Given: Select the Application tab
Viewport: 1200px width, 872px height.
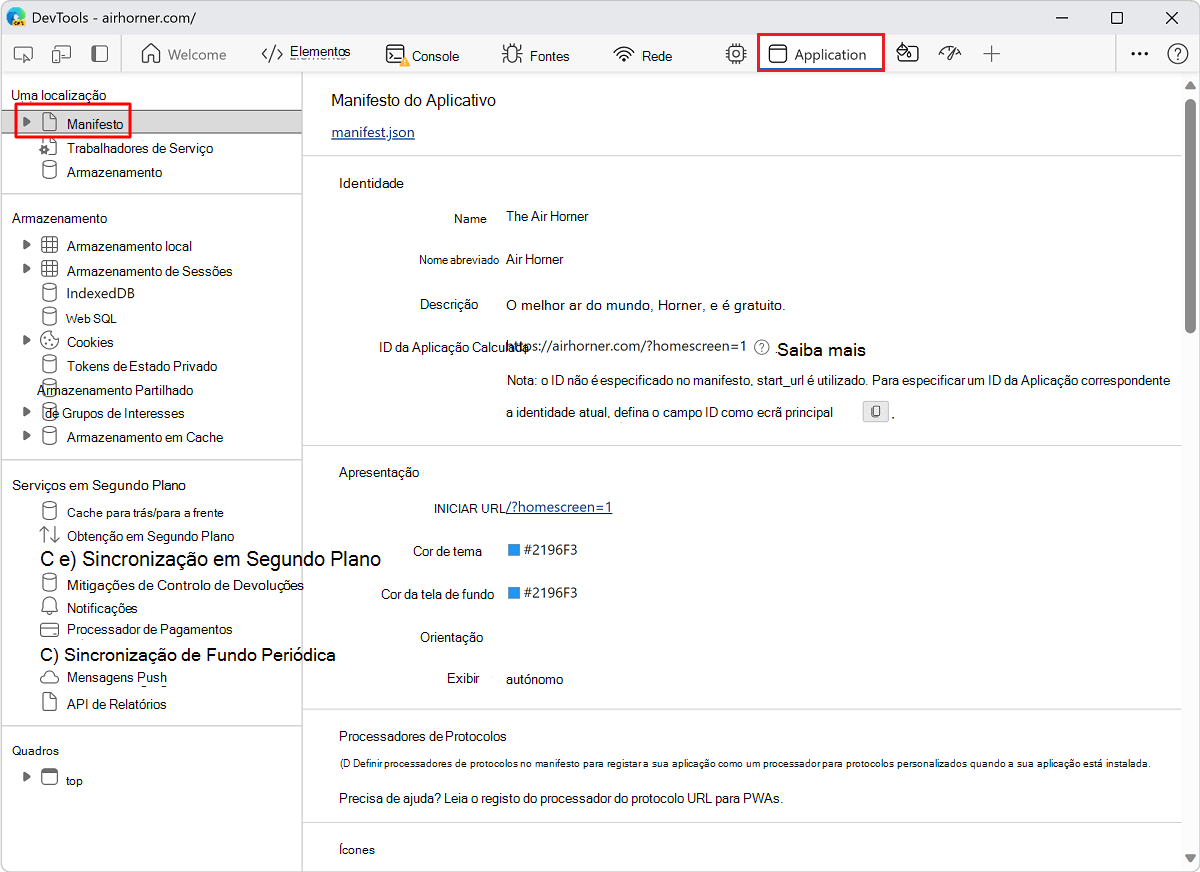Looking at the screenshot, I should pos(820,54).
